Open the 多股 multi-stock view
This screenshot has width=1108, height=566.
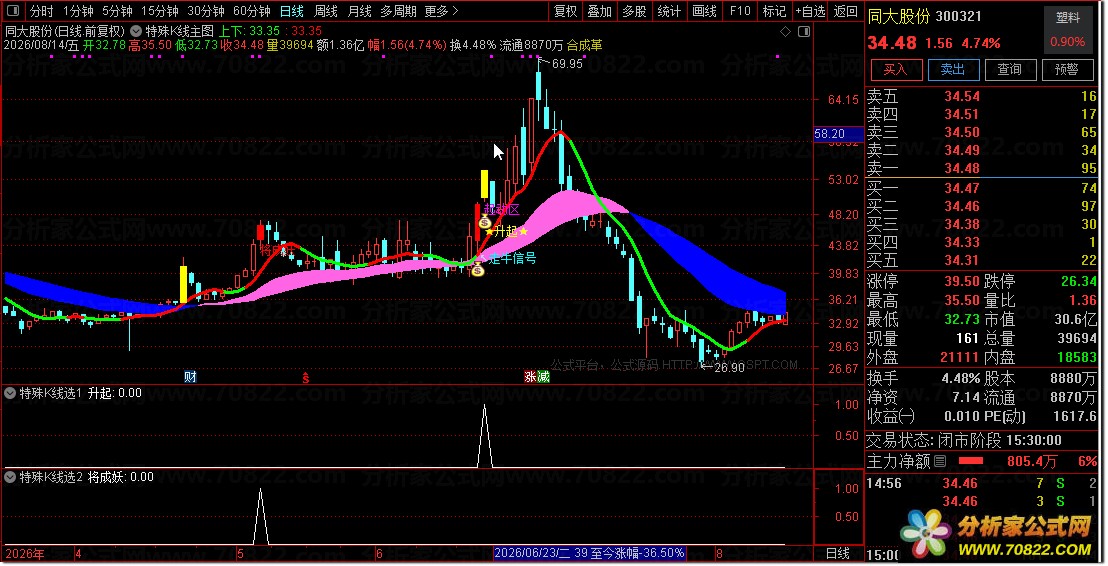634,11
